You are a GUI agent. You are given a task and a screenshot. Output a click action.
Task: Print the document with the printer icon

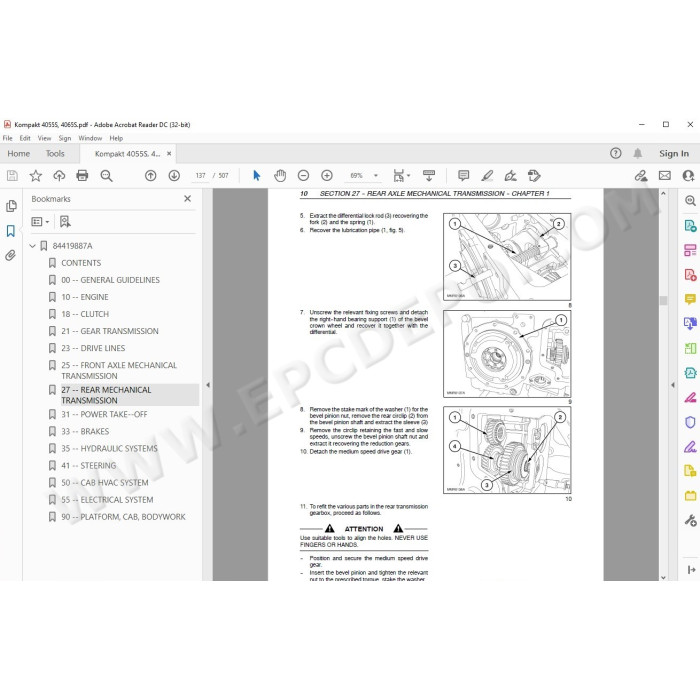coord(82,175)
